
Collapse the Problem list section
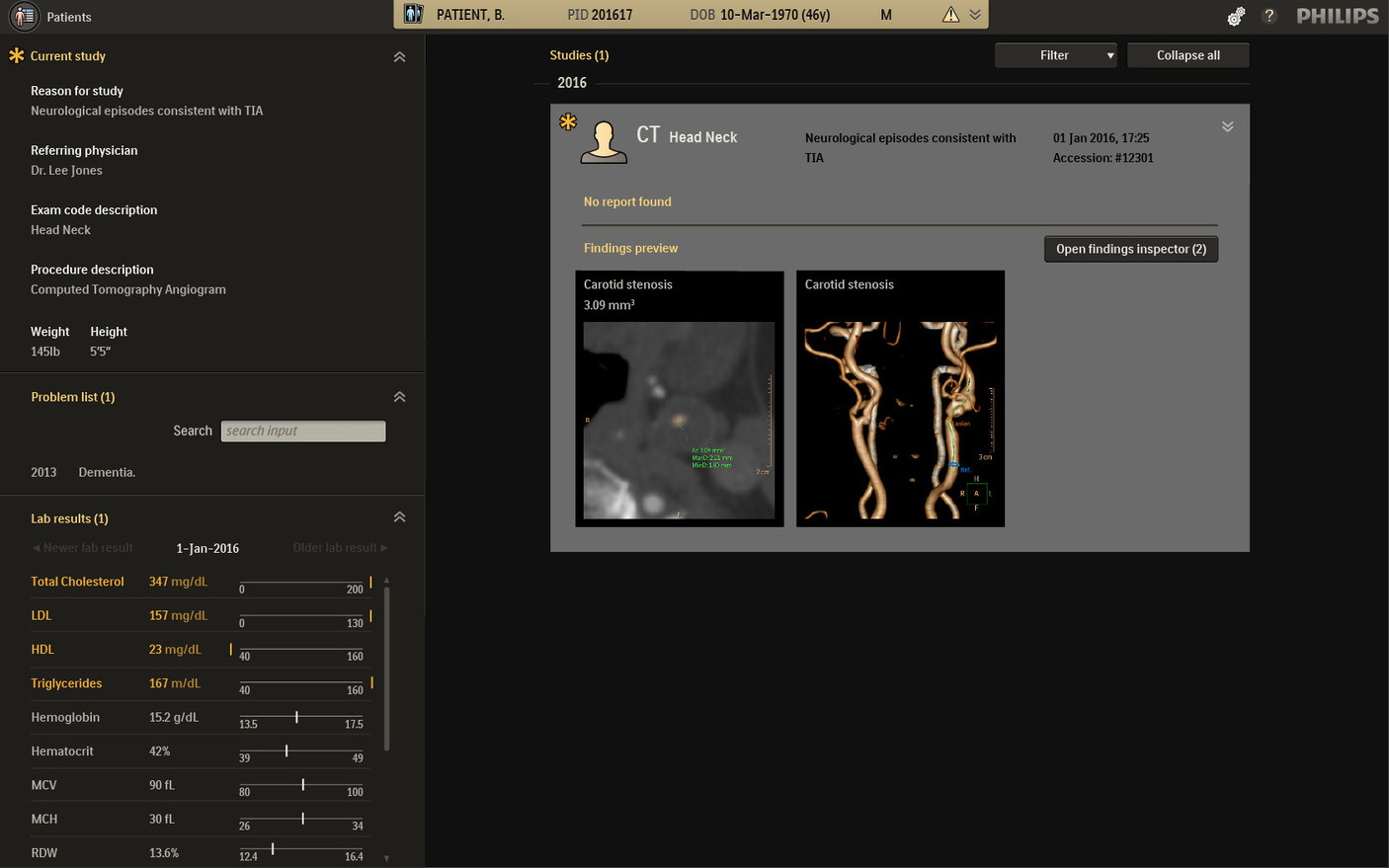click(x=399, y=396)
